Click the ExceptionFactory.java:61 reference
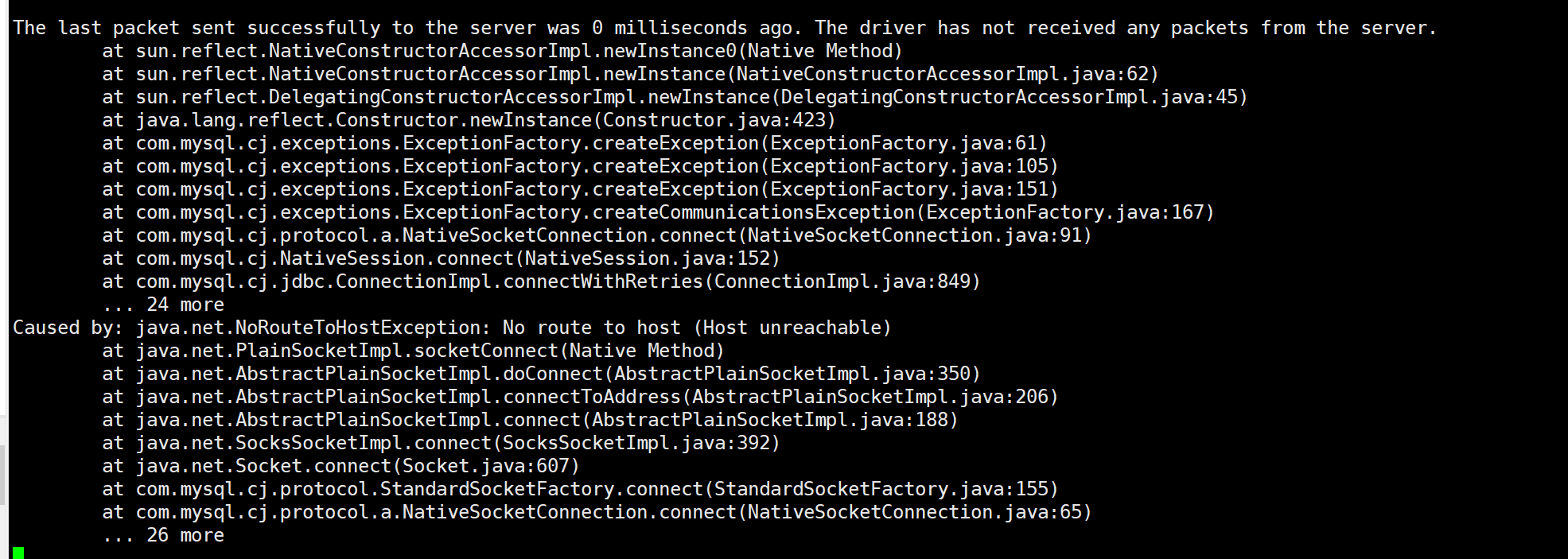The height and width of the screenshot is (559, 1568). (x=904, y=143)
